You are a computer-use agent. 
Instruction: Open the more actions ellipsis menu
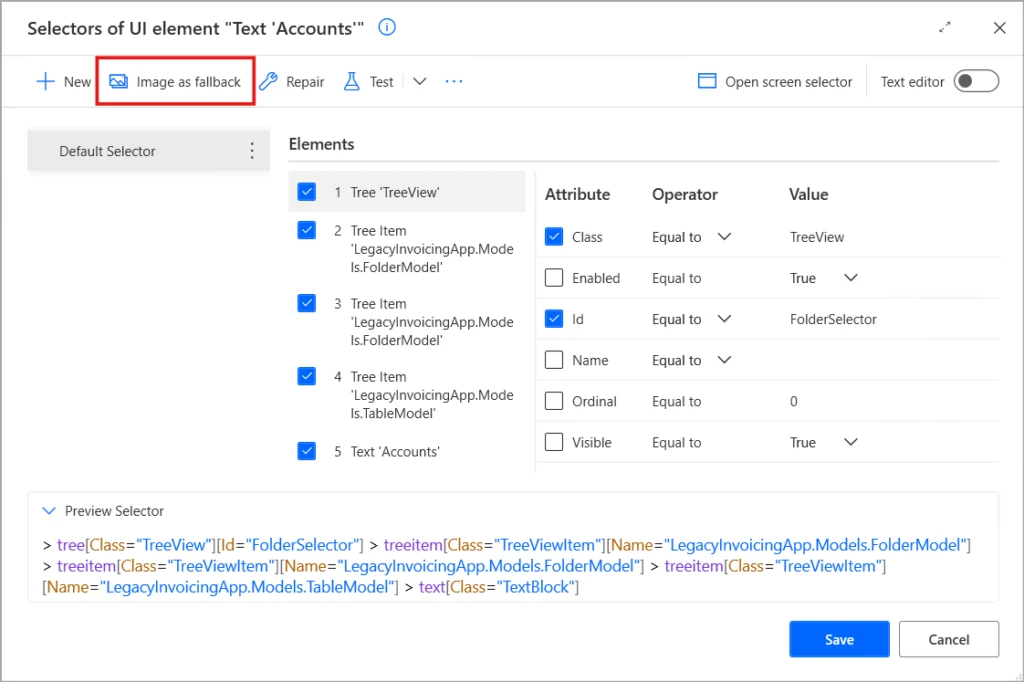click(453, 81)
